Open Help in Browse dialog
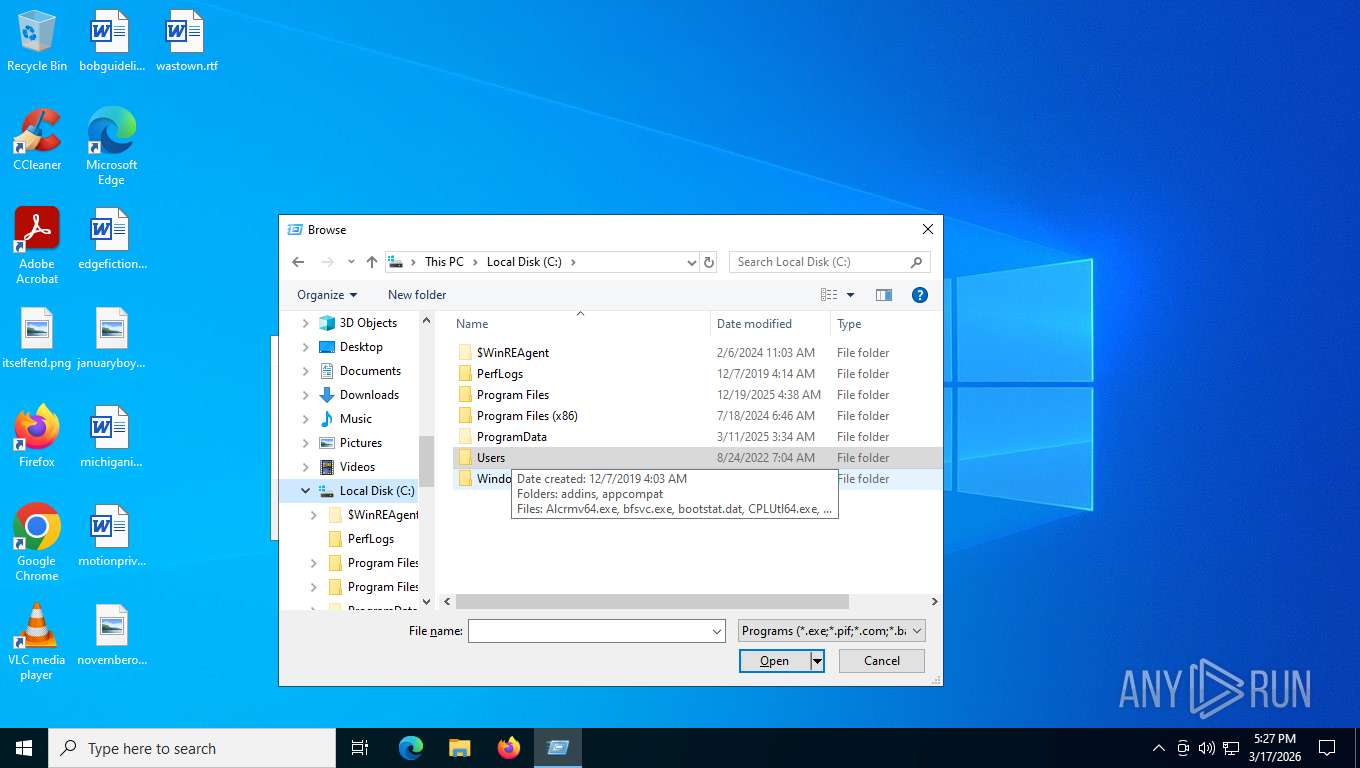 [920, 295]
